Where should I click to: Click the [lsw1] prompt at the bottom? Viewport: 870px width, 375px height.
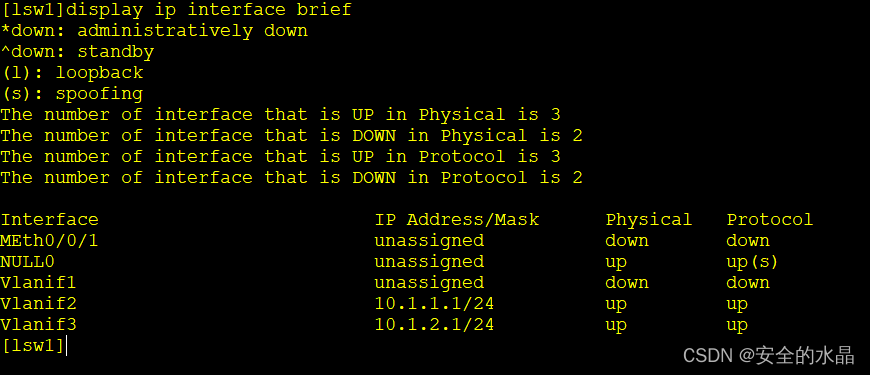pyautogui.click(x=33, y=346)
